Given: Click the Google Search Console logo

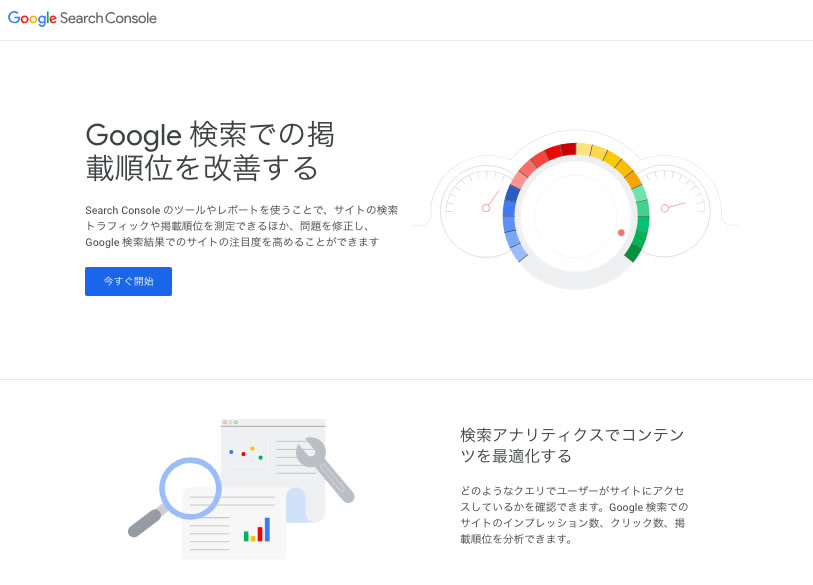Looking at the screenshot, I should [x=82, y=18].
